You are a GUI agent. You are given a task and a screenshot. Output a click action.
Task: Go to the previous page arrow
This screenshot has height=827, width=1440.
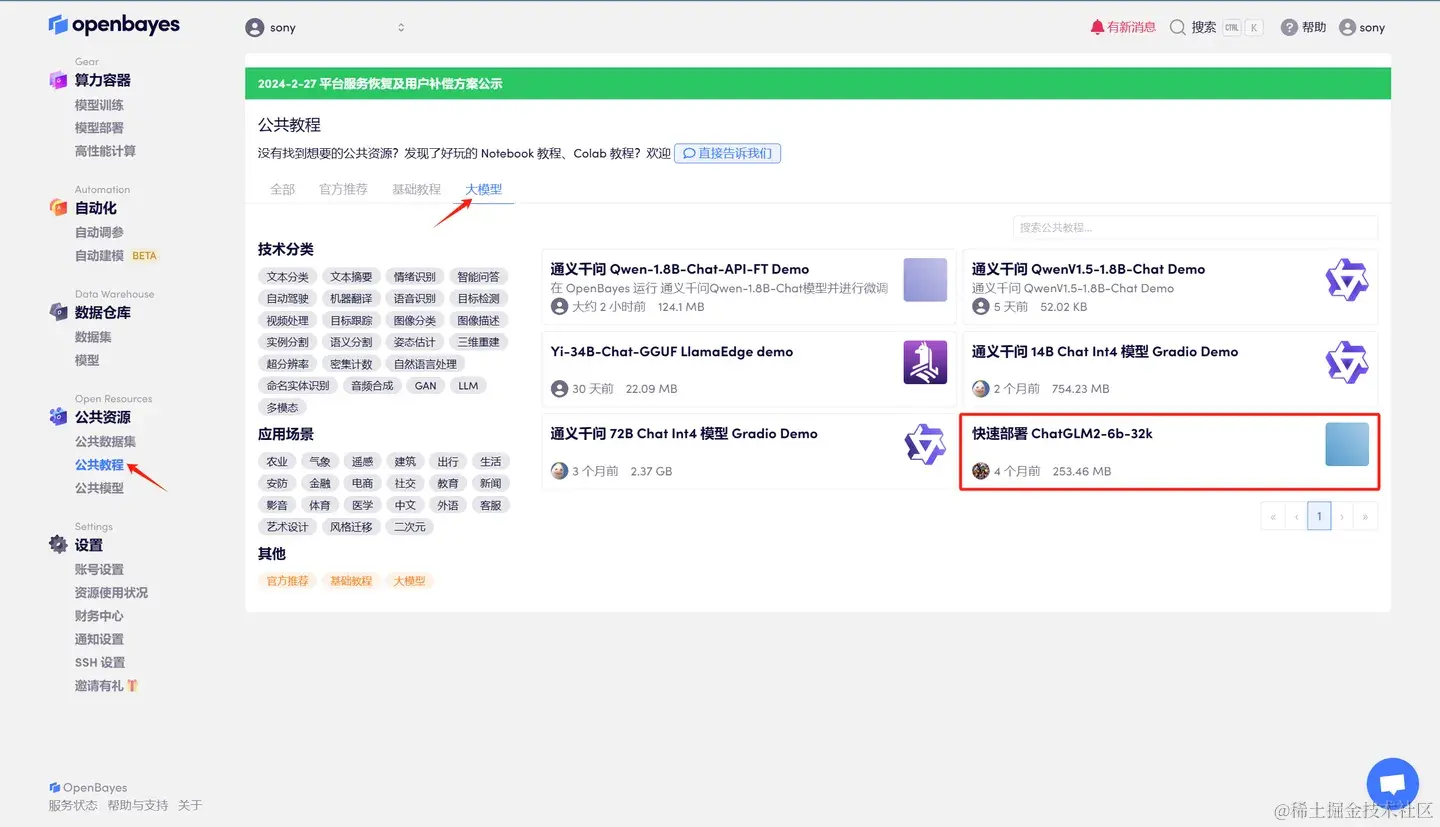1296,516
